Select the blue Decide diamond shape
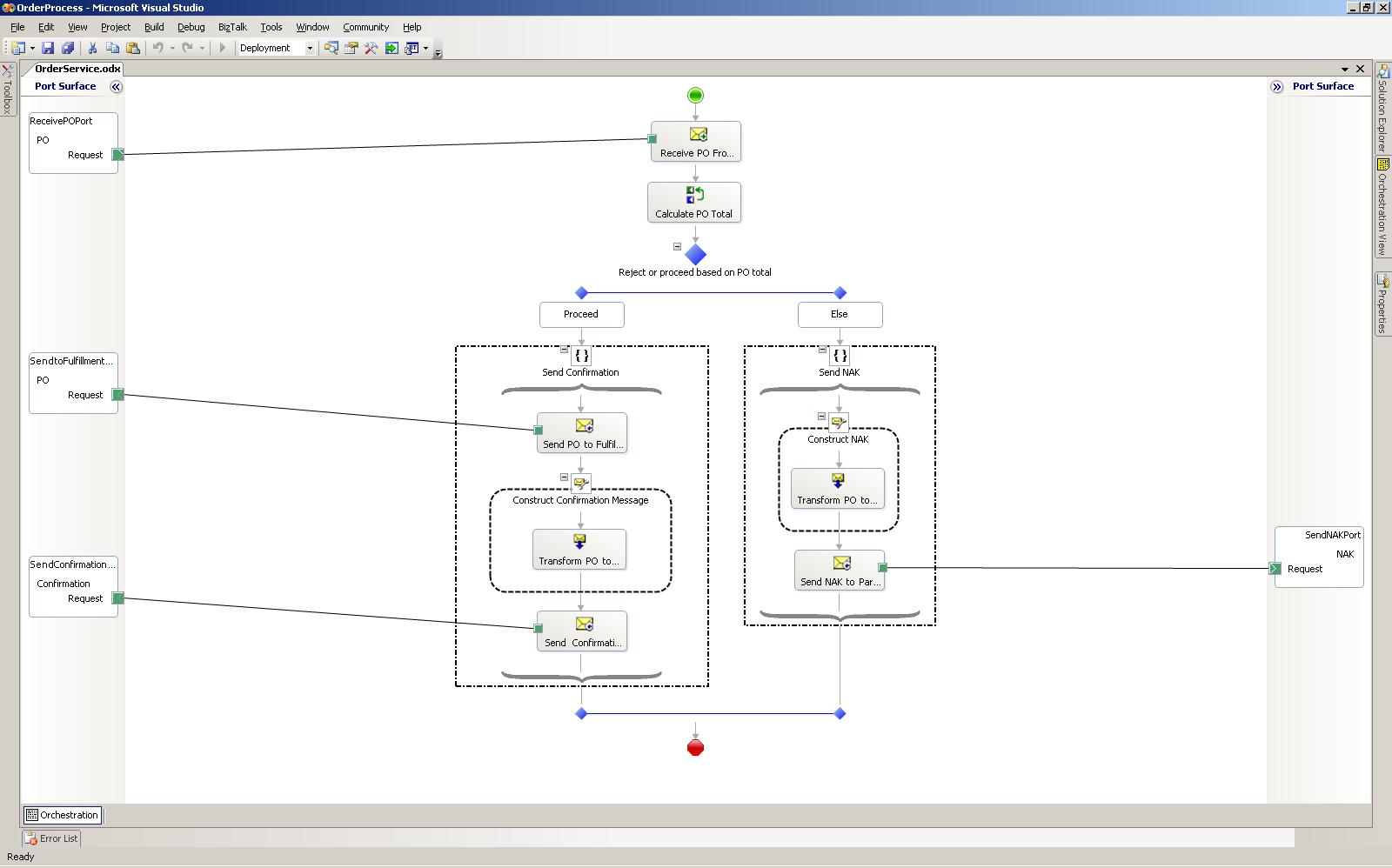The height and width of the screenshot is (868, 1392). coord(695,255)
